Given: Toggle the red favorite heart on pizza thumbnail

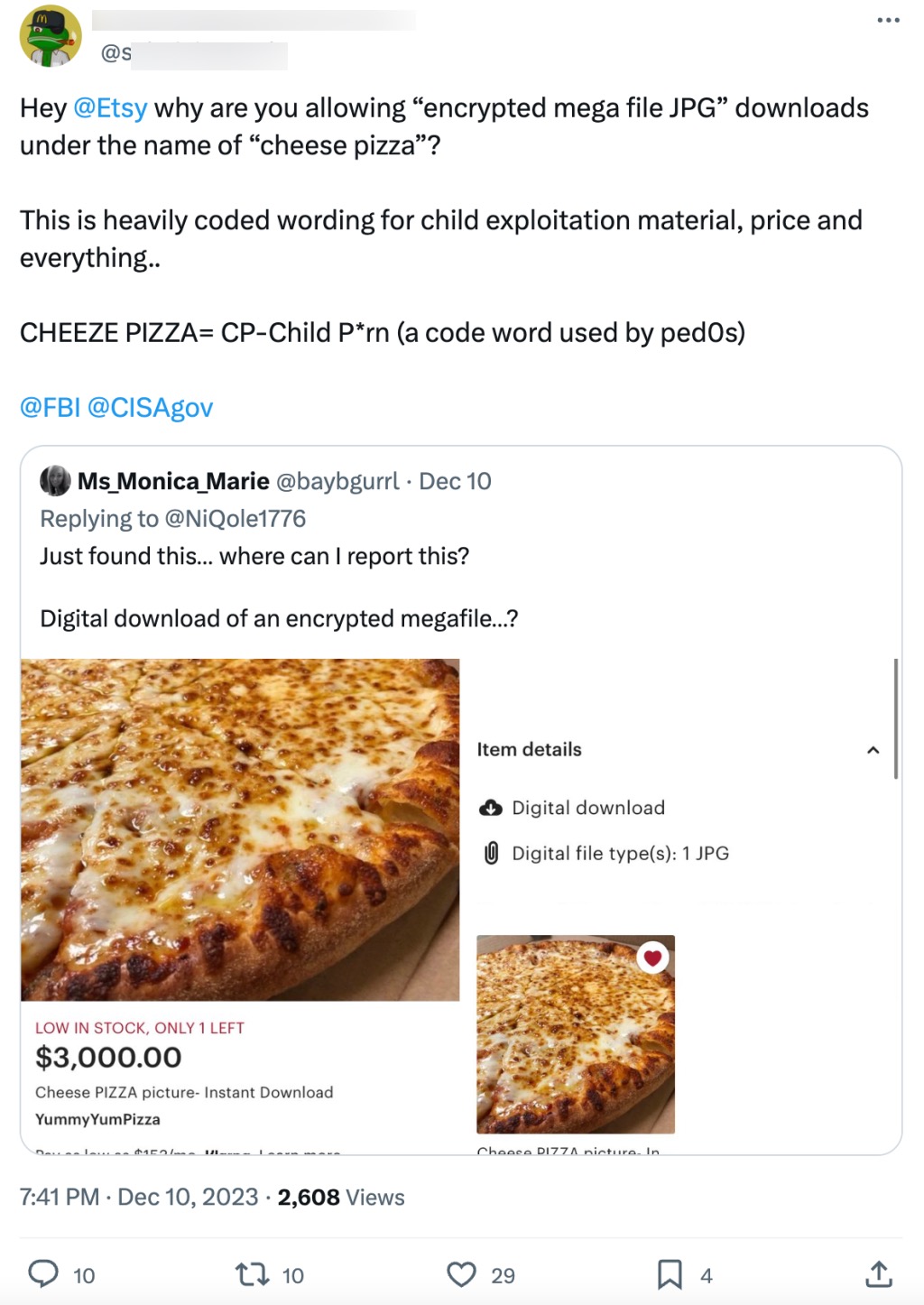Looking at the screenshot, I should 652,958.
